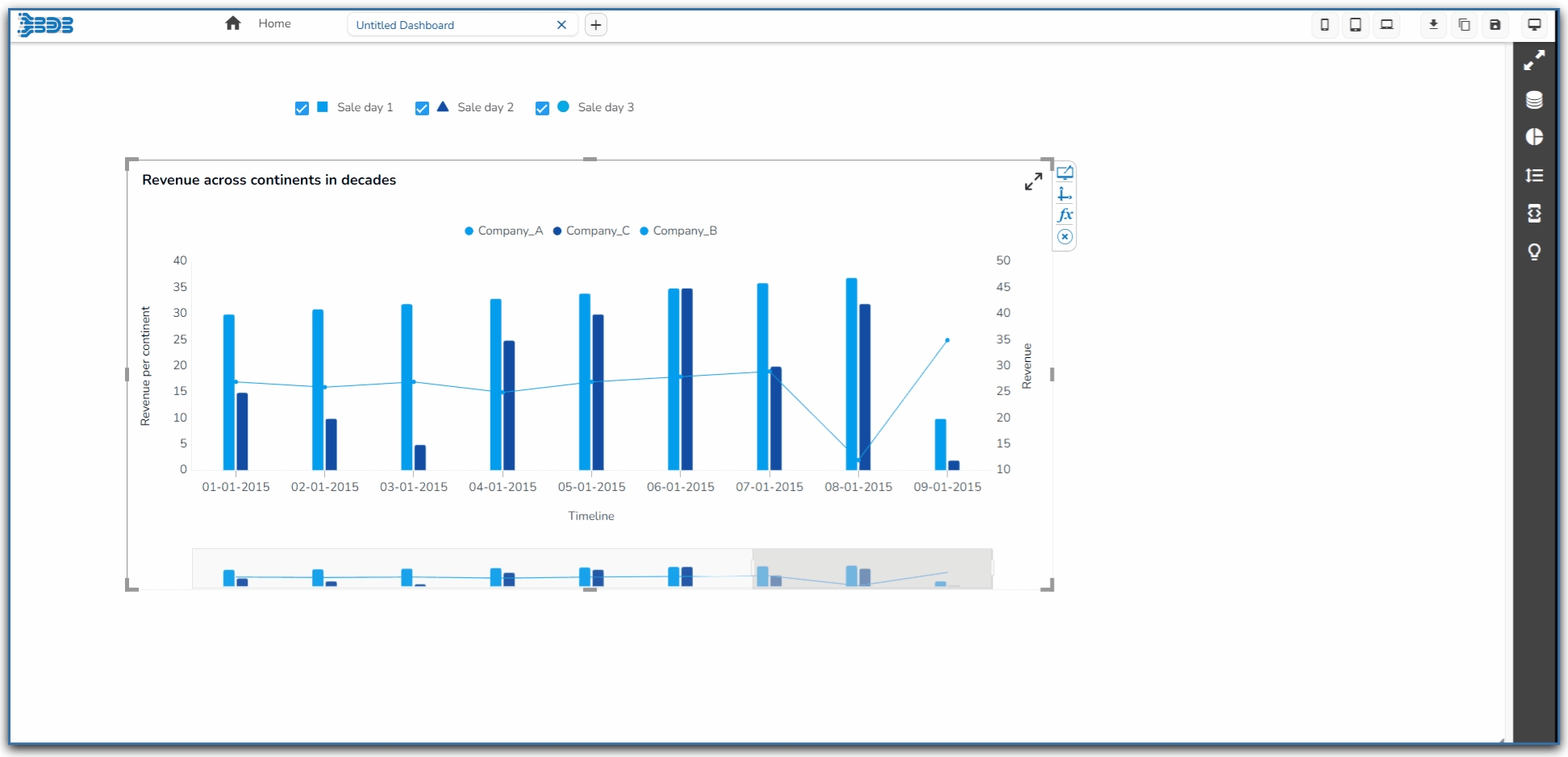Click the Company_A bar for 08-01-2015
The width and height of the screenshot is (1568, 757).
tap(852, 374)
